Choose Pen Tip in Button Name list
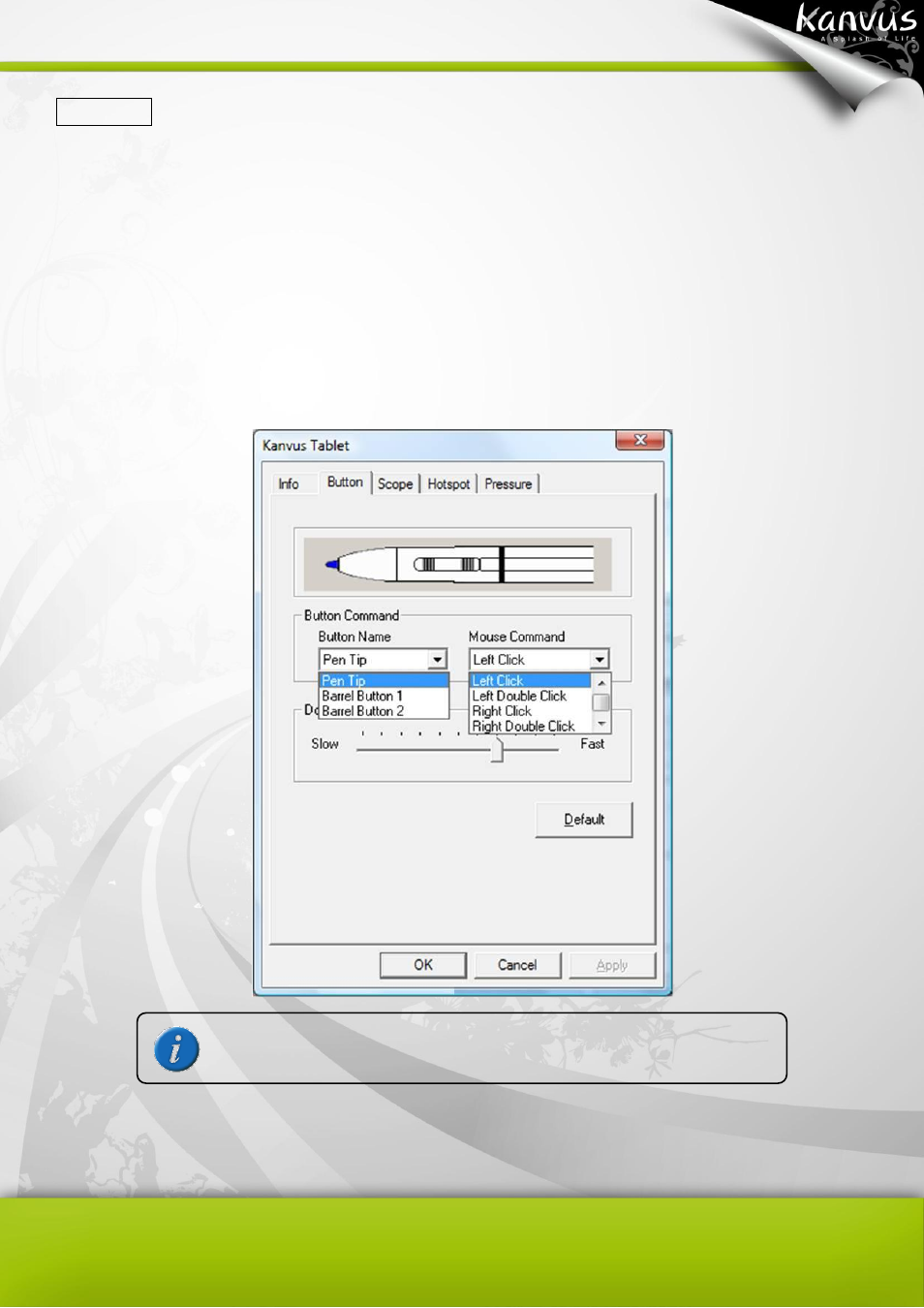This screenshot has height=1308, width=924. click(x=384, y=680)
